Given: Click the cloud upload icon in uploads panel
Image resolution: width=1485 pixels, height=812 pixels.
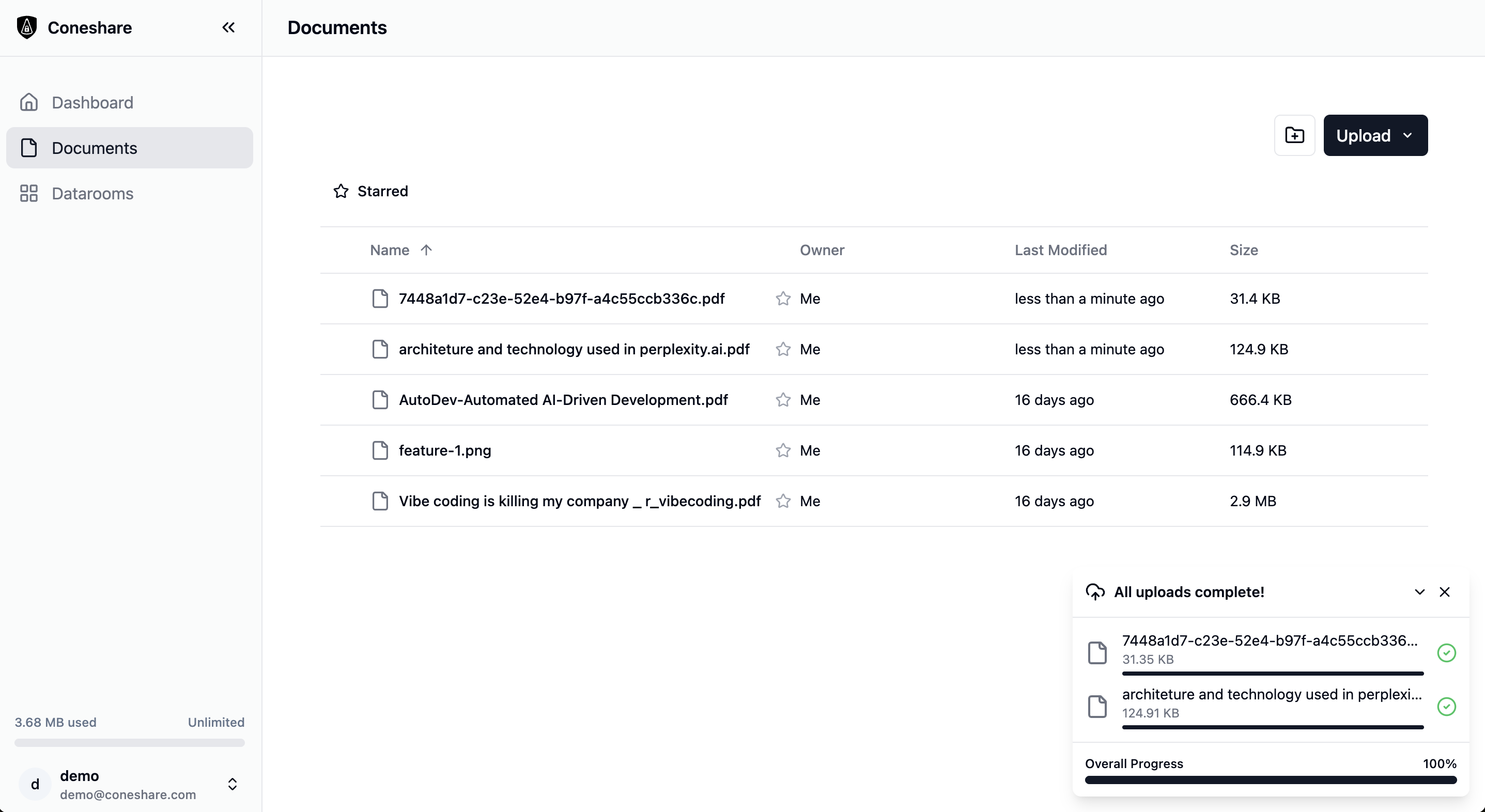Looking at the screenshot, I should [1095, 592].
